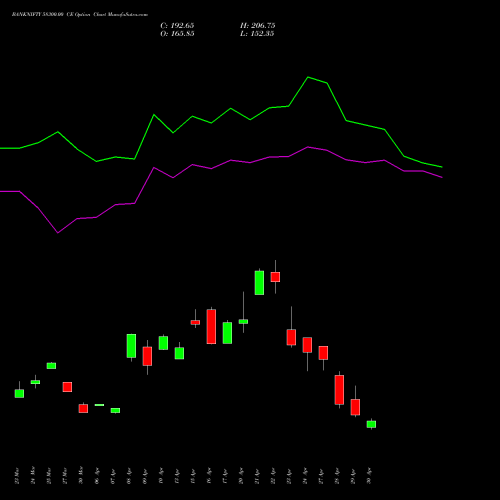
Task: Click the low price value L: 152.35
Action: coord(257,34)
